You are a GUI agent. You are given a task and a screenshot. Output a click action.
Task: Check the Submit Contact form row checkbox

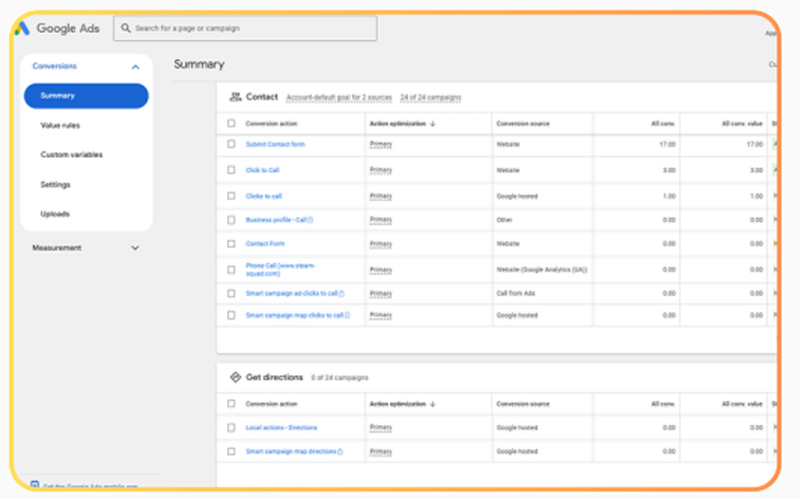click(x=231, y=144)
